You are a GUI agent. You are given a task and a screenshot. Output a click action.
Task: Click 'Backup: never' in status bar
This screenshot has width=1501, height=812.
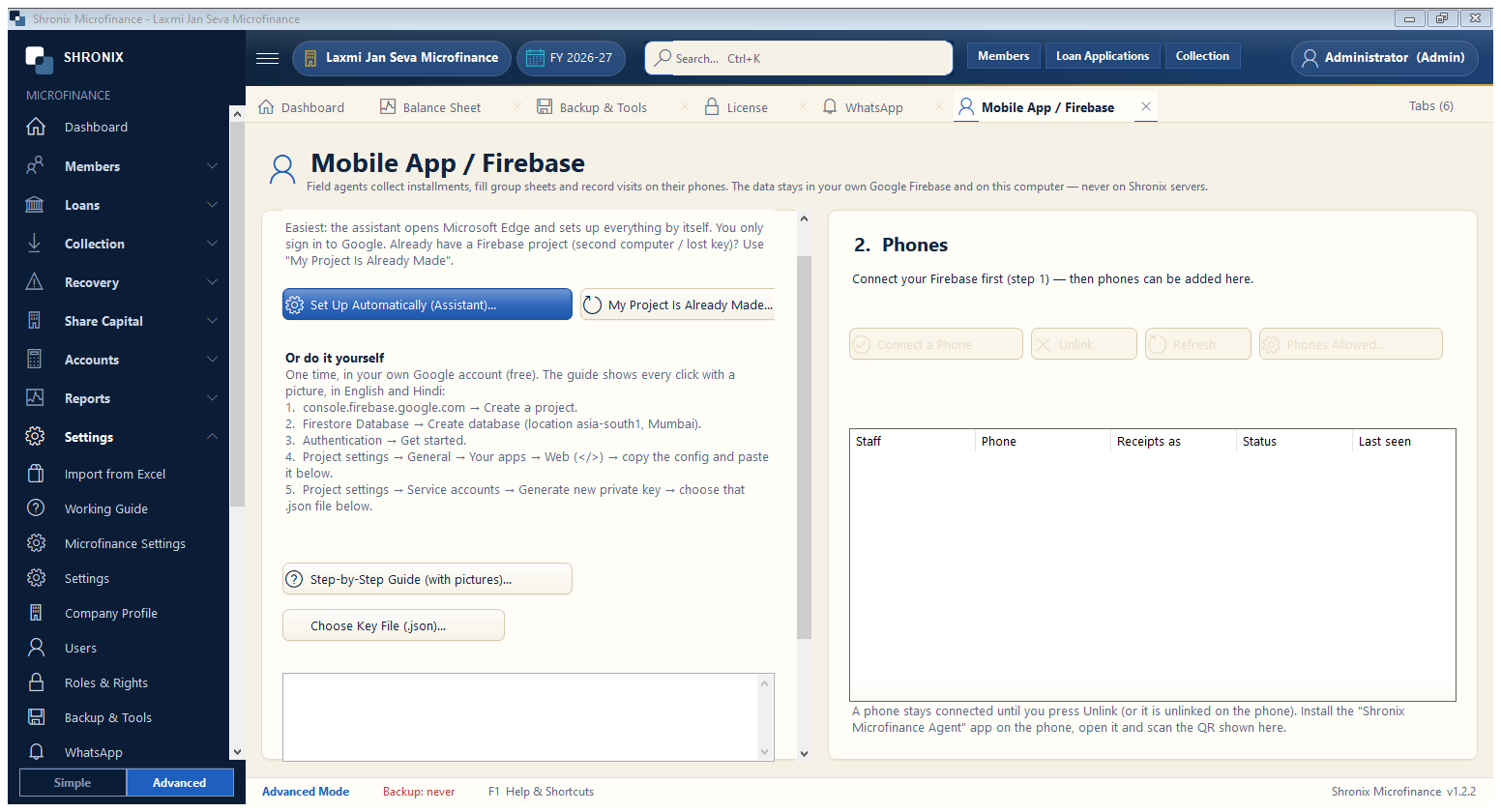[x=419, y=792]
